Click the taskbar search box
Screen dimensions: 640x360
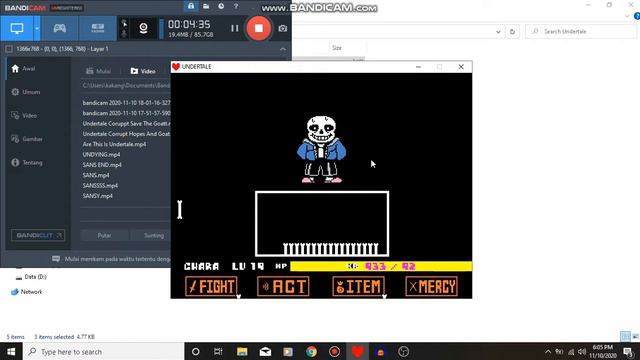103,351
